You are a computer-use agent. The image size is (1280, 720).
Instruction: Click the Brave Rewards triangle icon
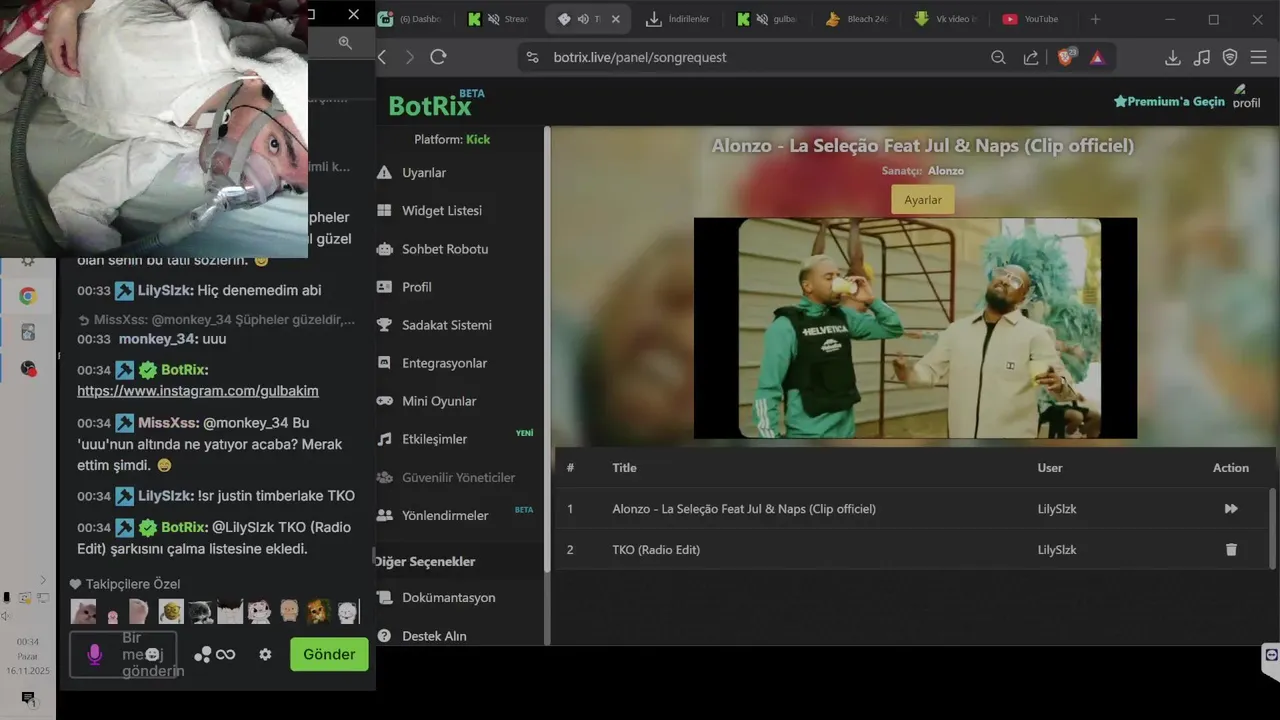1097,57
